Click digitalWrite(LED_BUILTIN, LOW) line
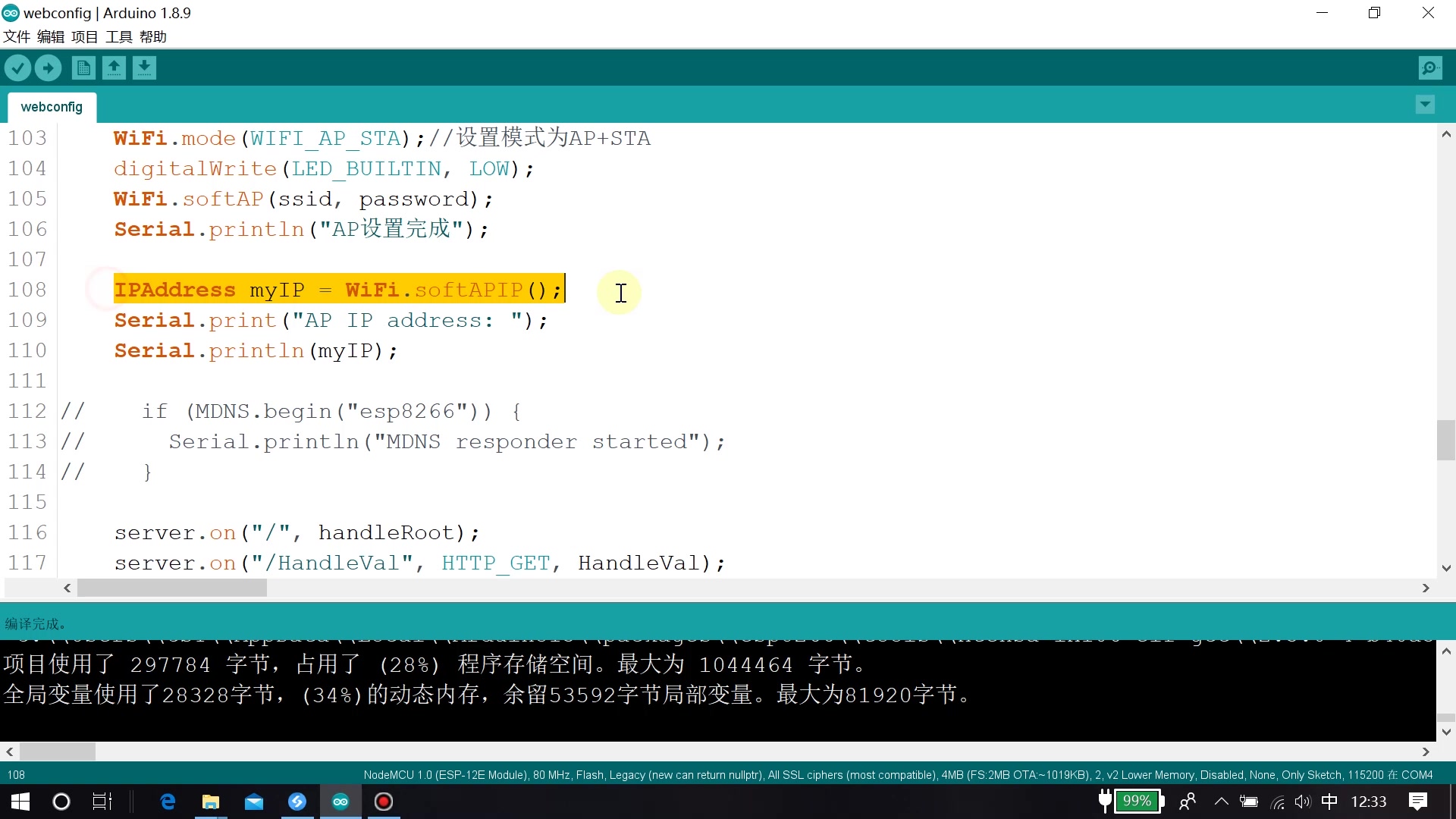 tap(324, 169)
